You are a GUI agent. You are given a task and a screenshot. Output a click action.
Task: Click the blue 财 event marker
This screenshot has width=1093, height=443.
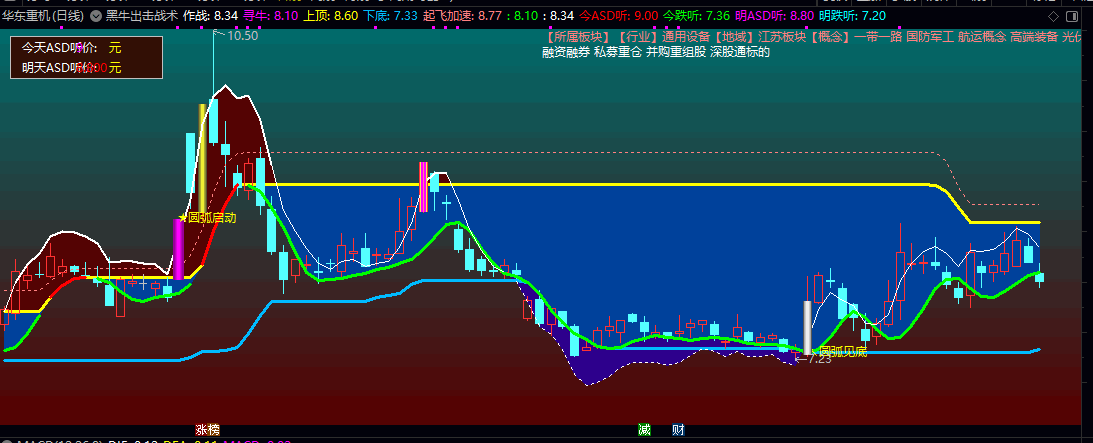678,430
